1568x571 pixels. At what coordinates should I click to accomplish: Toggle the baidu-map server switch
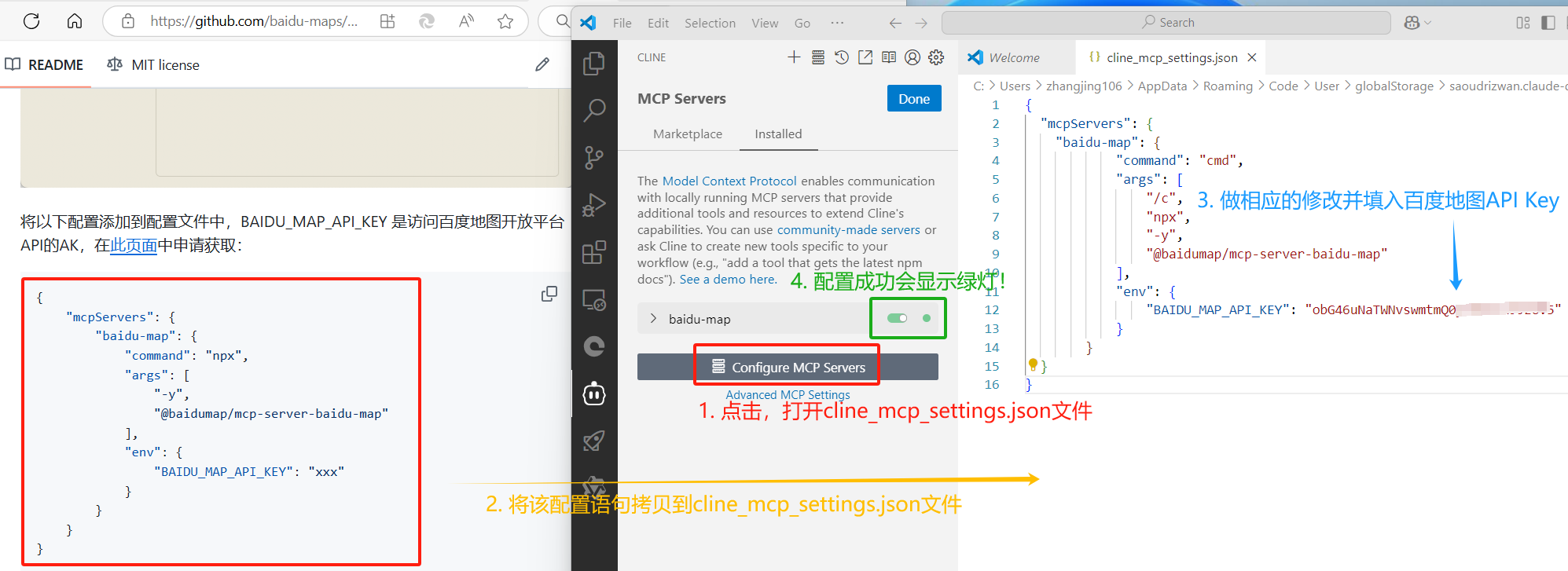(x=897, y=318)
